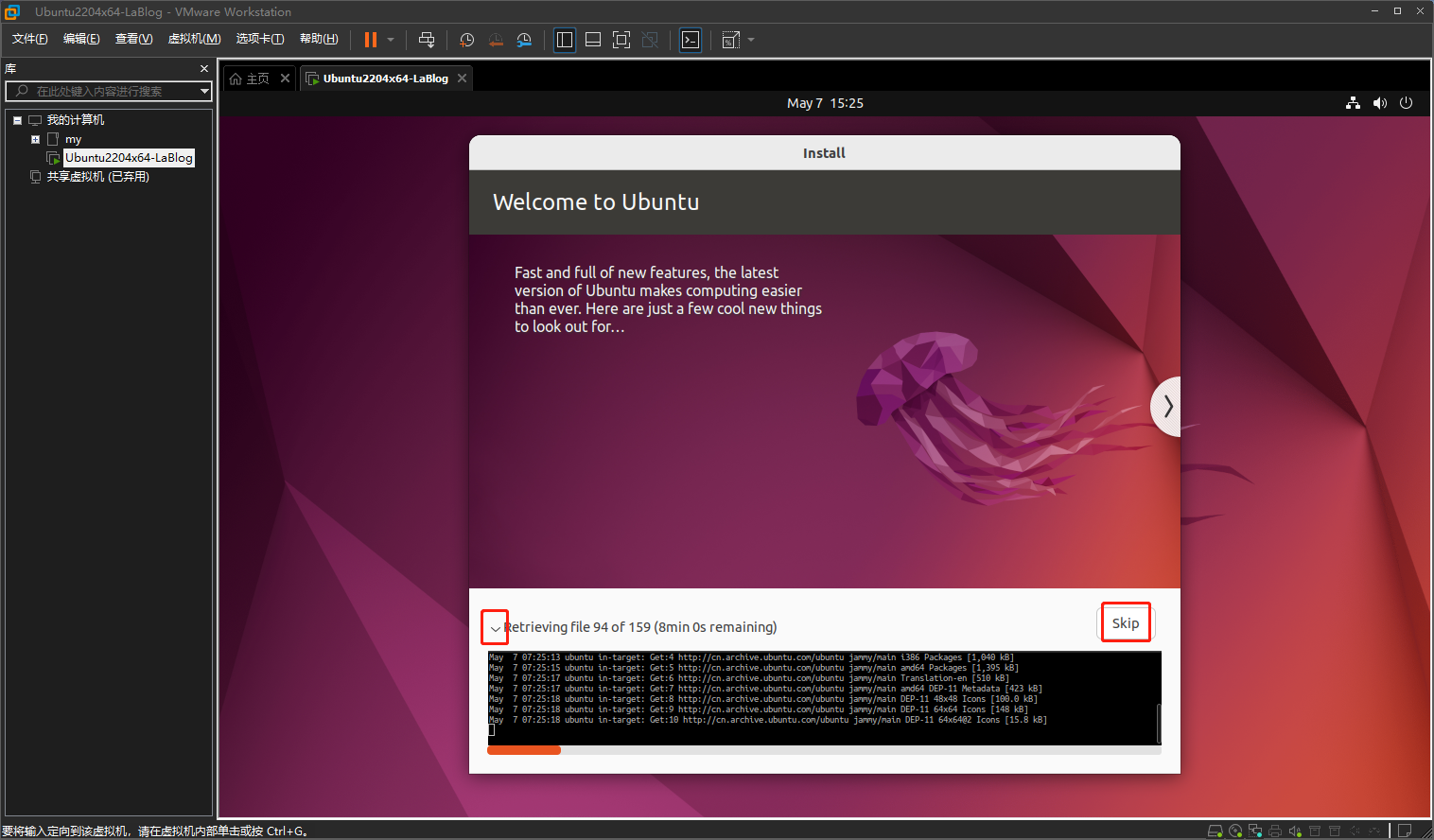Open the library search dropdown arrow
The image size is (1434, 840).
point(204,91)
